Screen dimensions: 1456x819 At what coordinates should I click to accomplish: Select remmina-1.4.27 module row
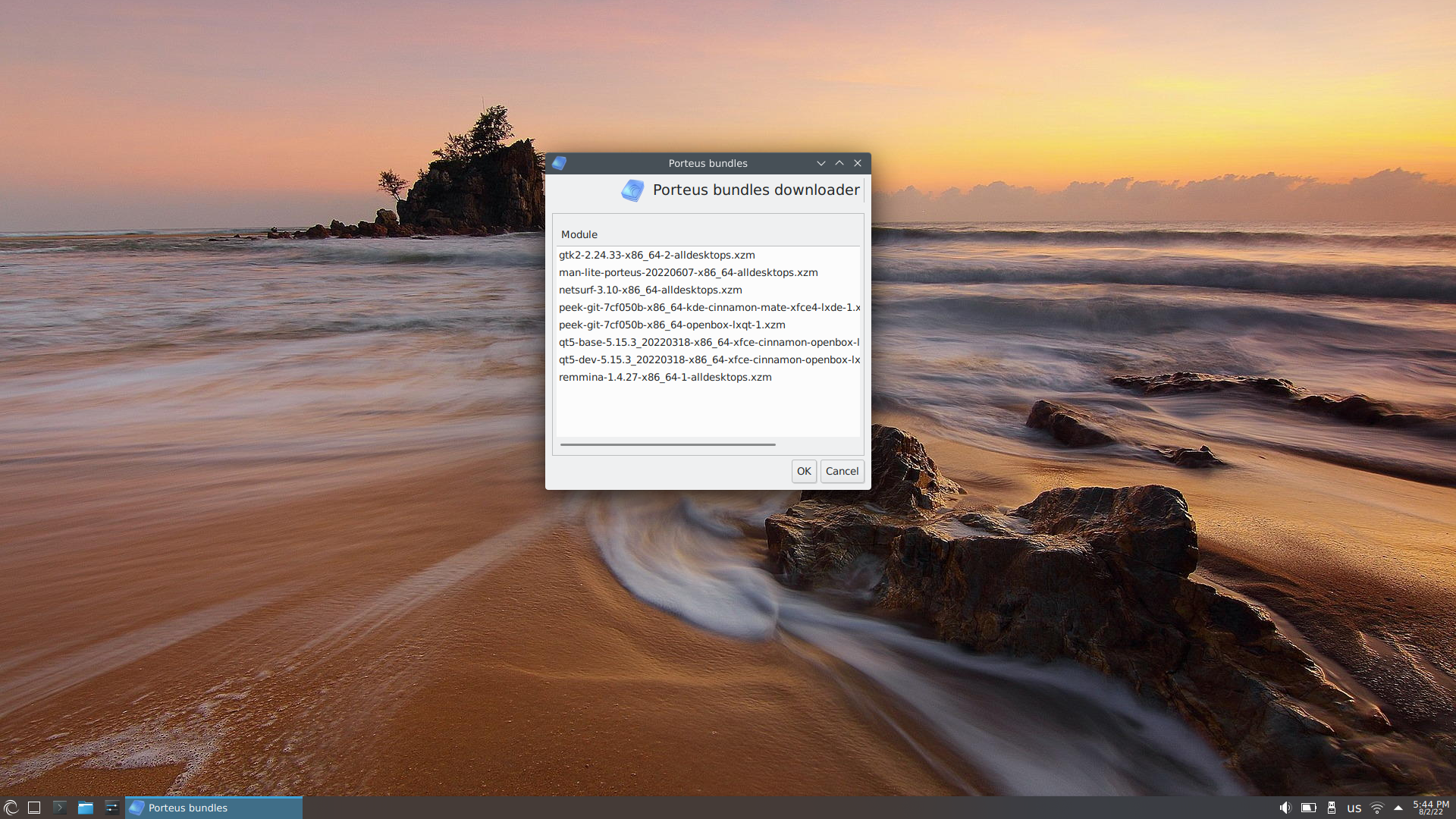(708, 377)
